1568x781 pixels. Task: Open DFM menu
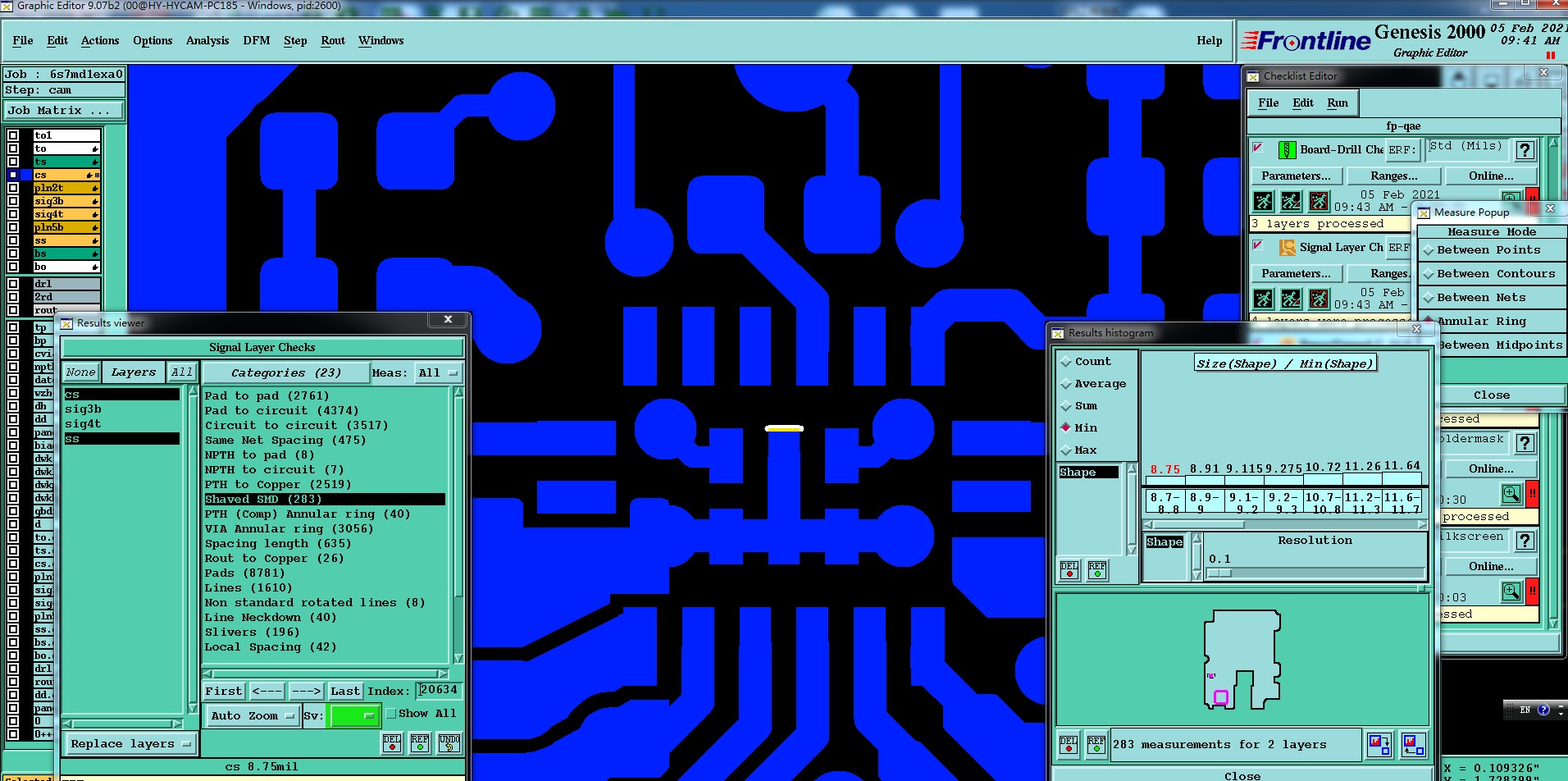(x=257, y=40)
